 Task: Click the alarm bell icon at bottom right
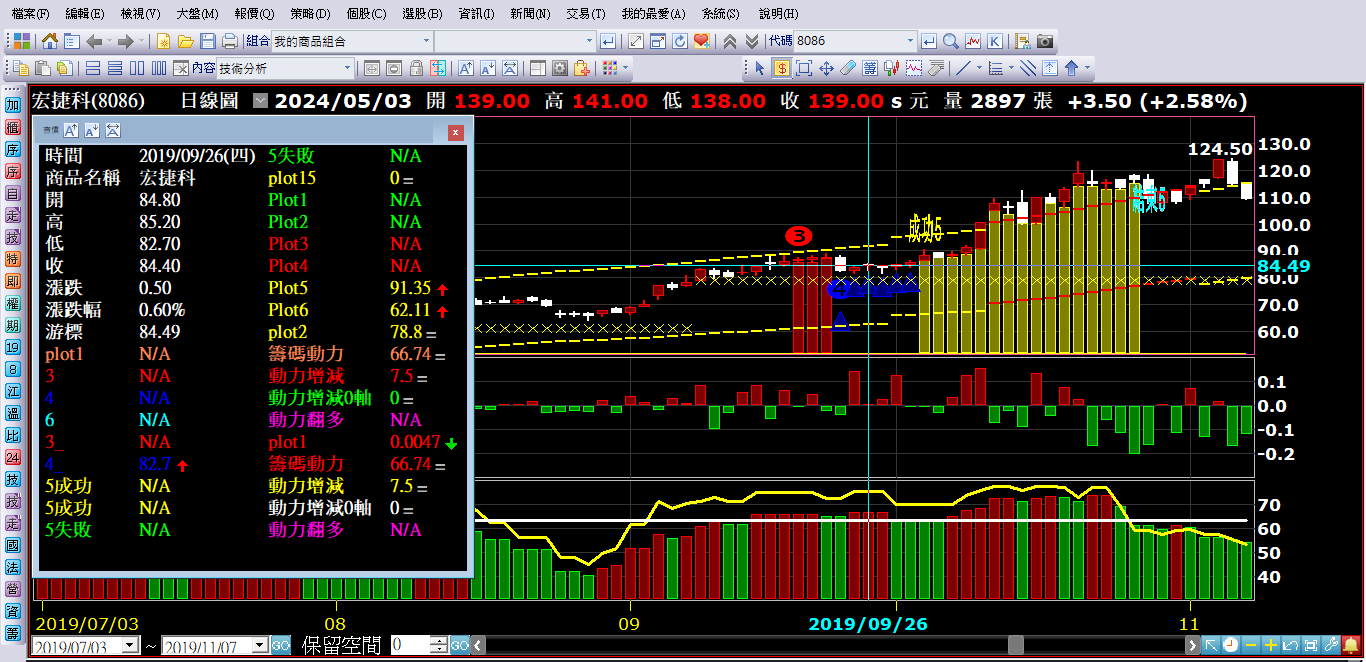click(1351, 645)
